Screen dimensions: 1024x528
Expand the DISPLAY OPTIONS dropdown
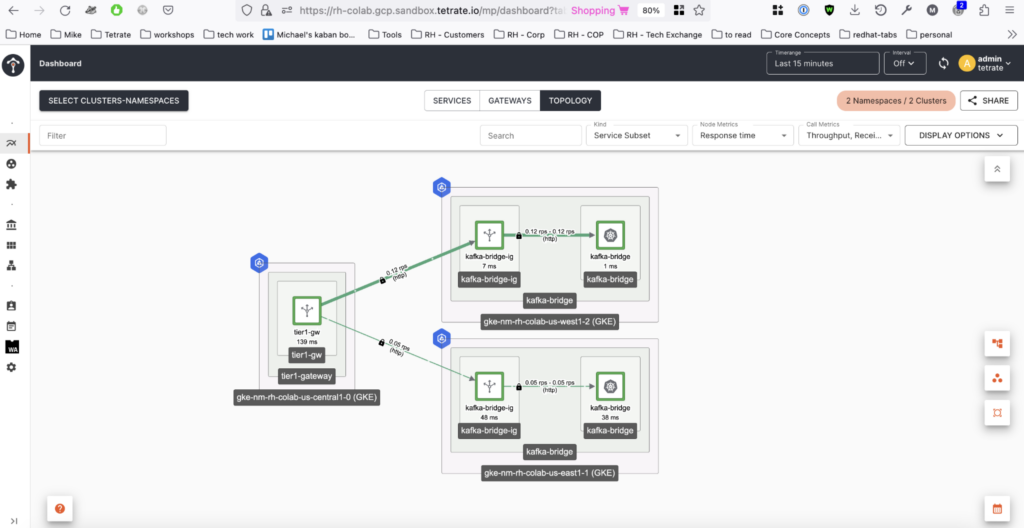(961, 135)
